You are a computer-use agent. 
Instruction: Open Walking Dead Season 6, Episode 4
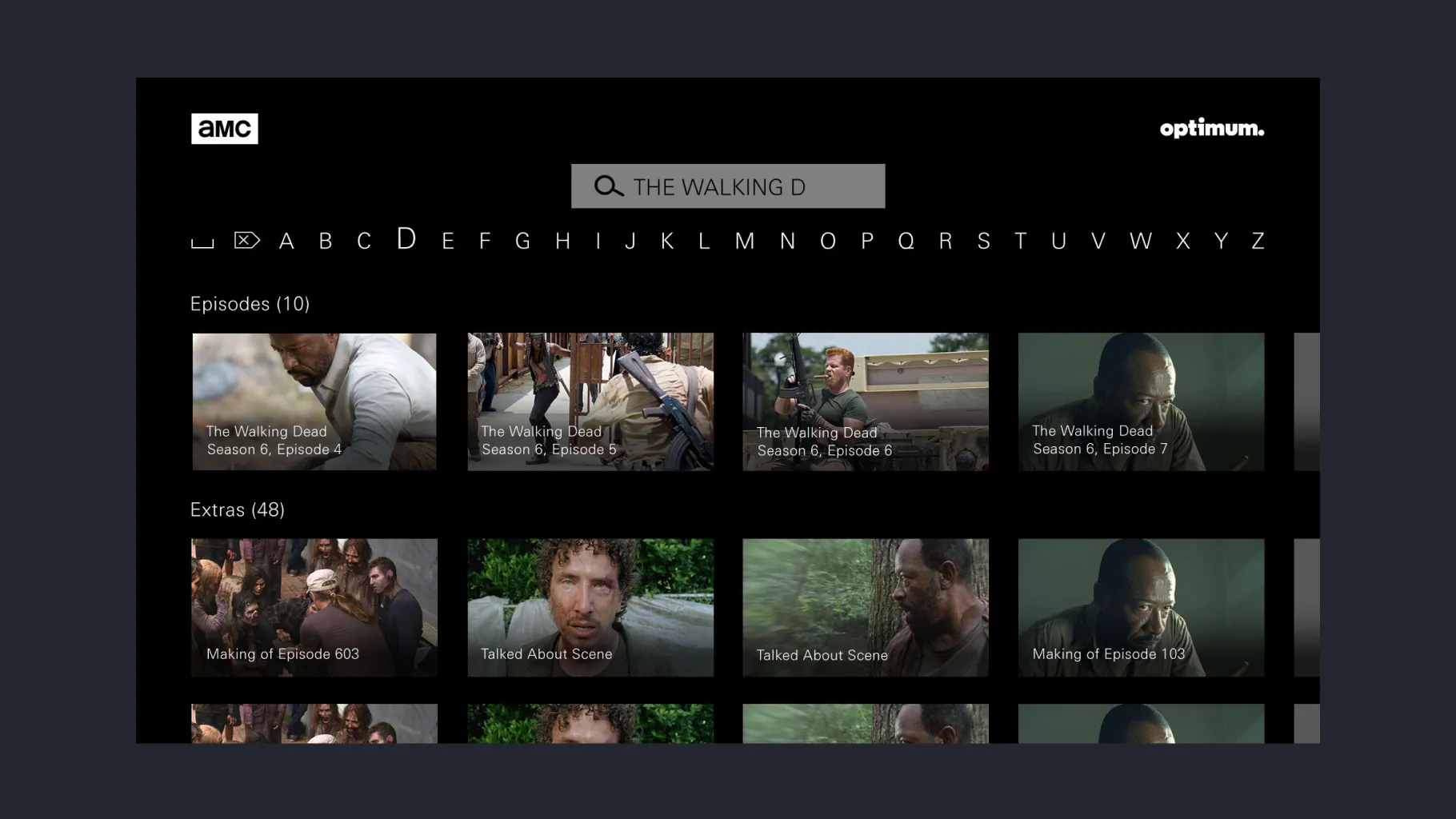tap(314, 402)
